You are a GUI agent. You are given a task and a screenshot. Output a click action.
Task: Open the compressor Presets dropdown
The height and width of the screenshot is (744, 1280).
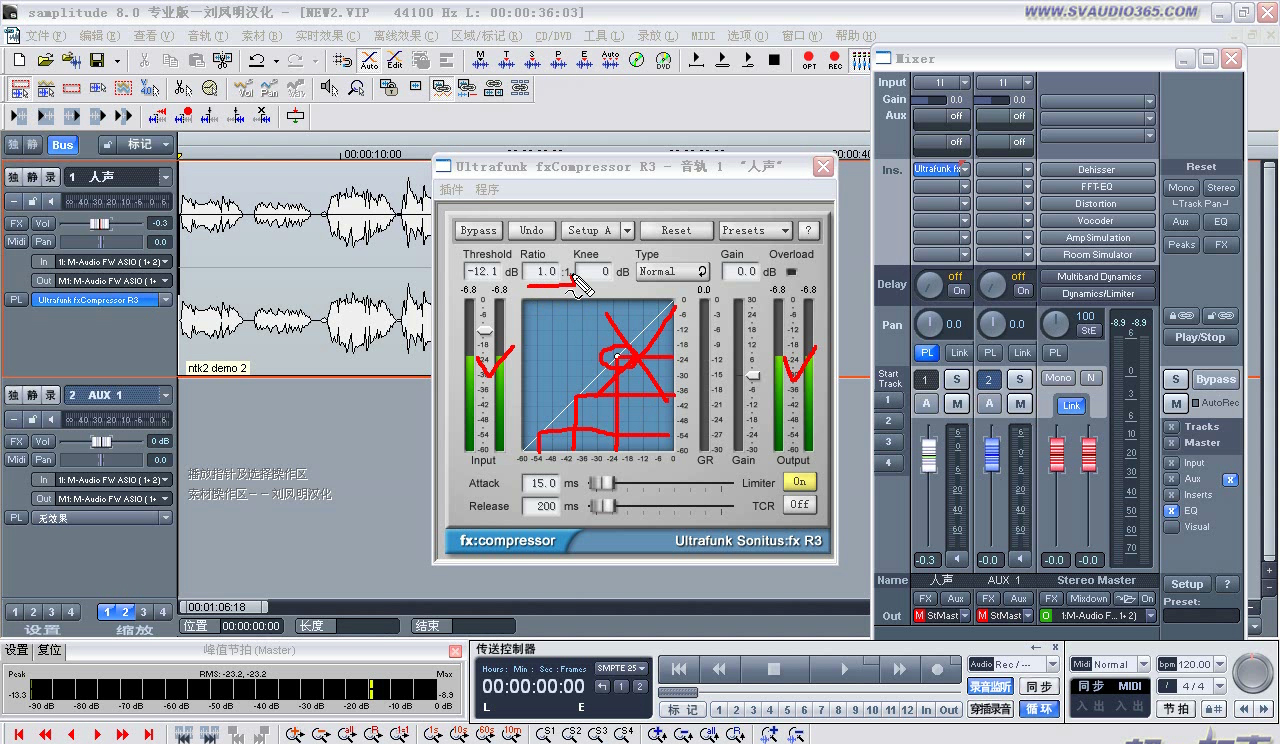755,230
